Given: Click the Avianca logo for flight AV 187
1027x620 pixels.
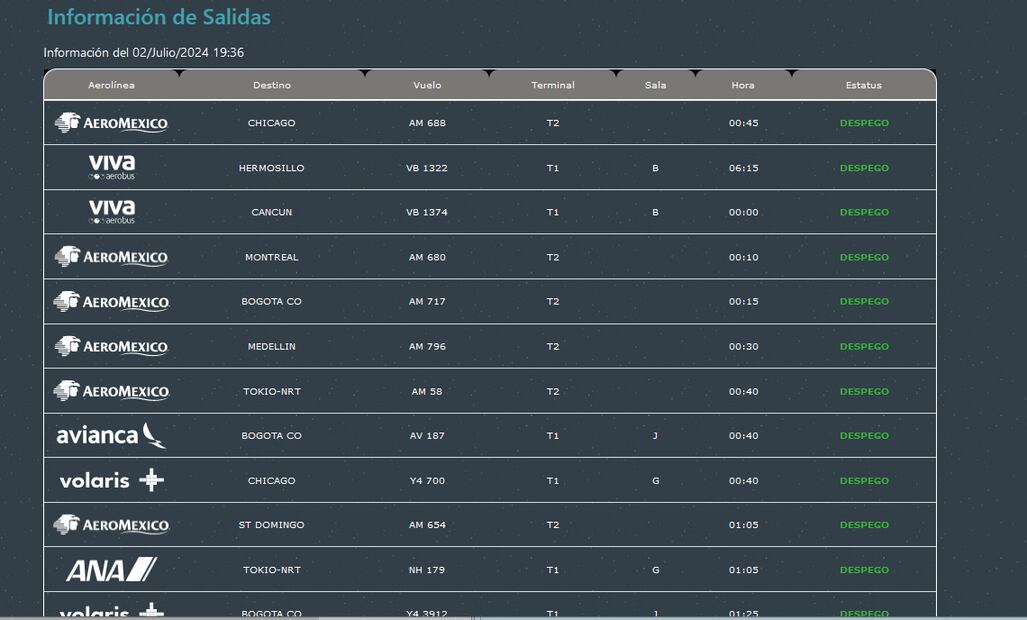Looking at the screenshot, I should (111, 435).
